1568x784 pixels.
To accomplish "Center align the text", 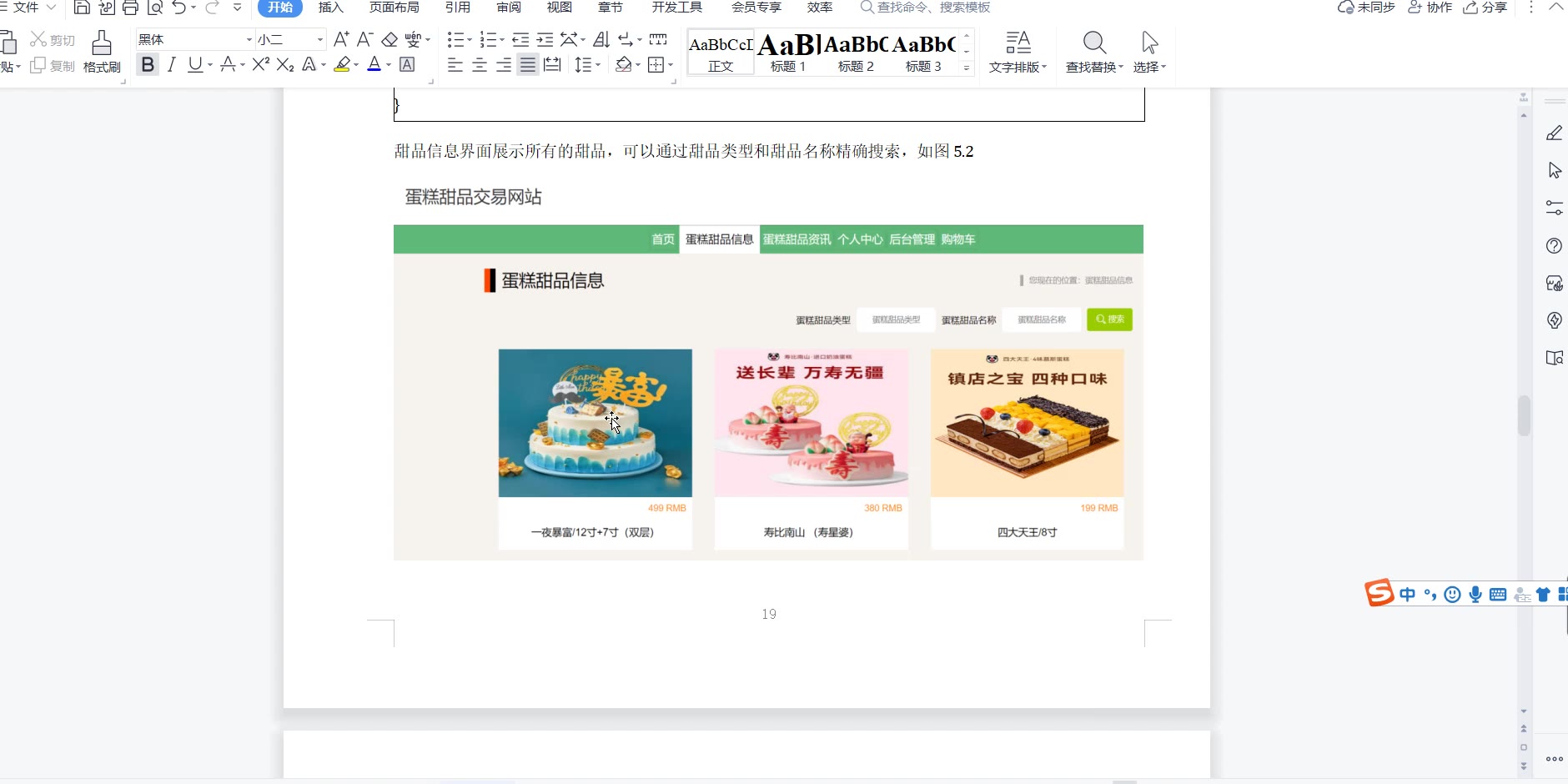I will [480, 65].
